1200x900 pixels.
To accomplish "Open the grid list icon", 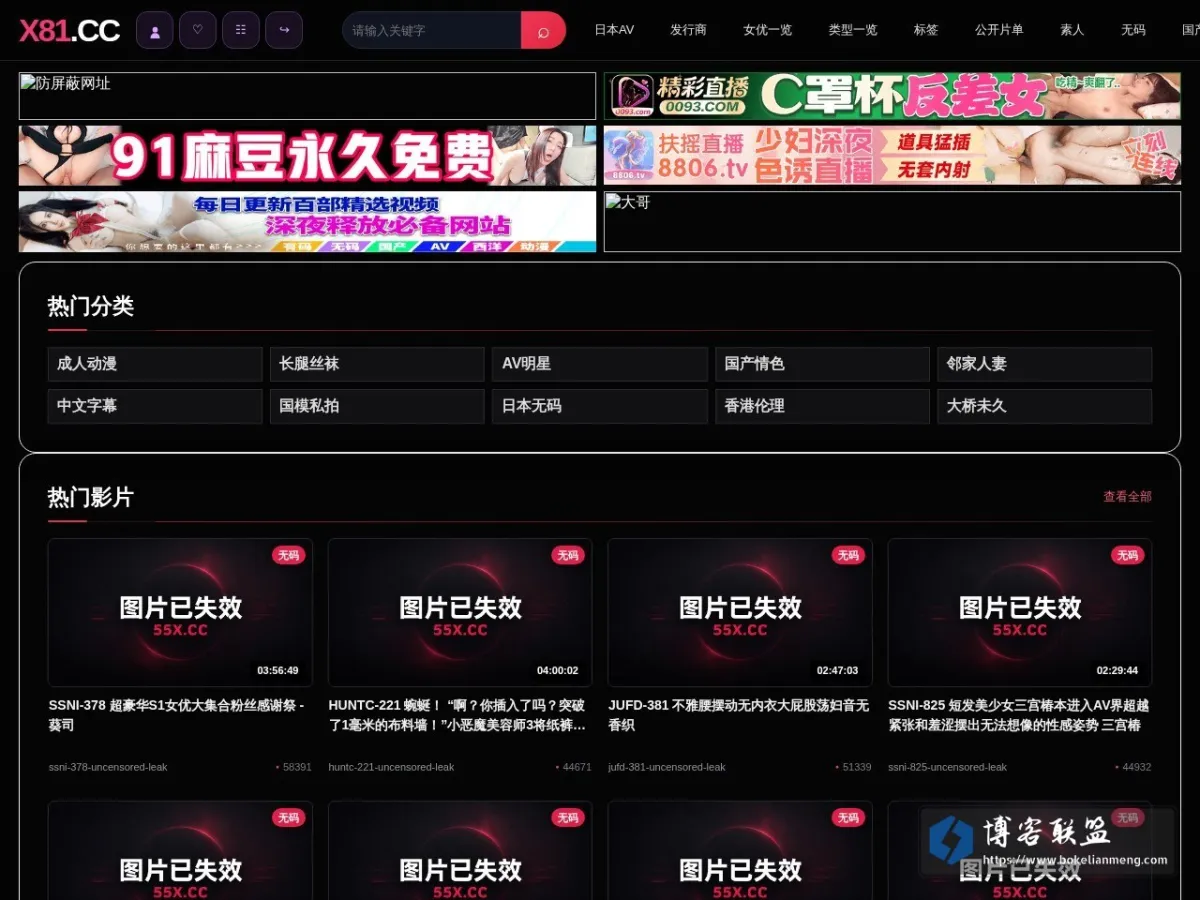I will click(x=241, y=30).
